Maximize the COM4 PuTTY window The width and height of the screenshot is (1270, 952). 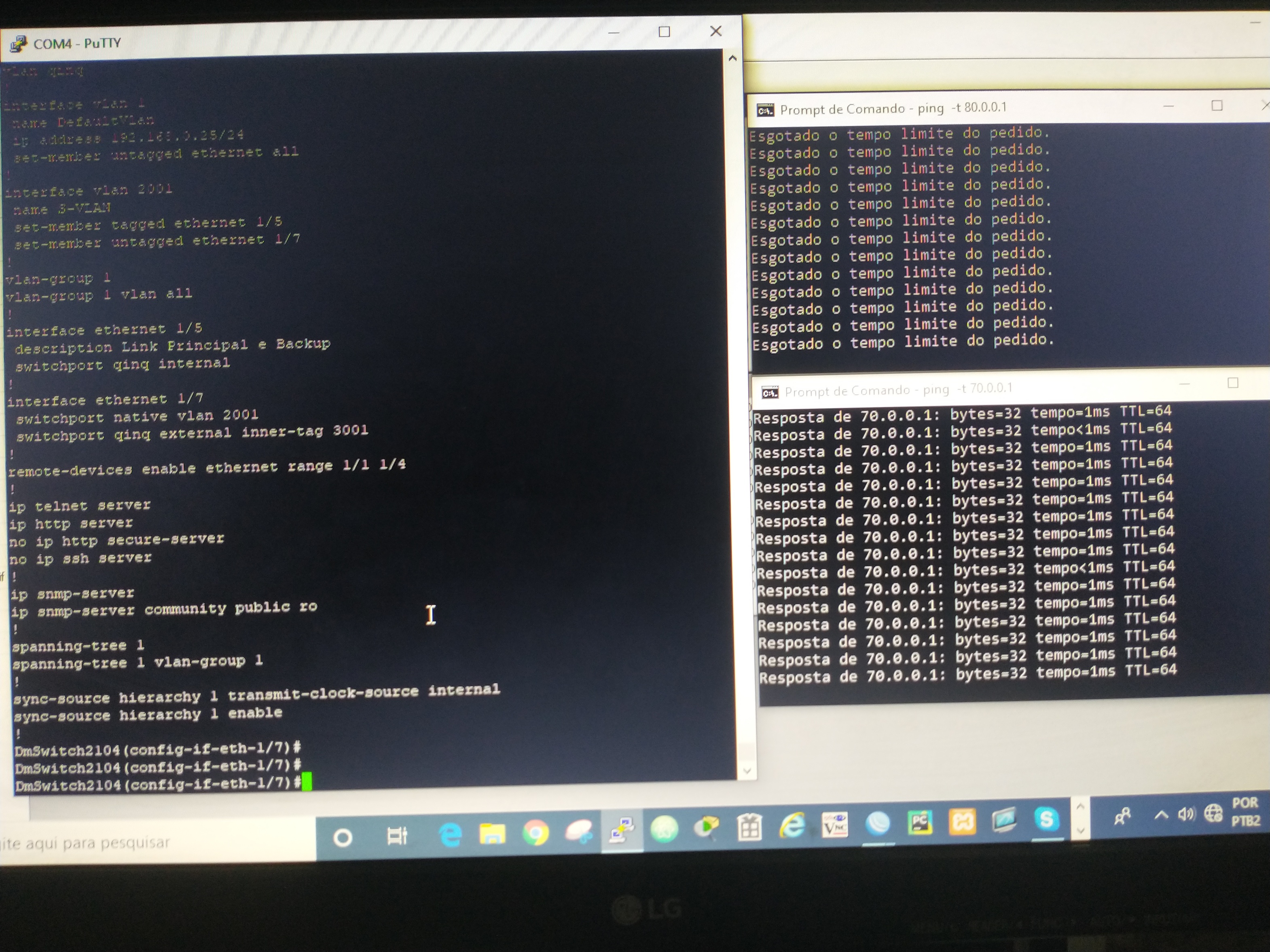(664, 32)
